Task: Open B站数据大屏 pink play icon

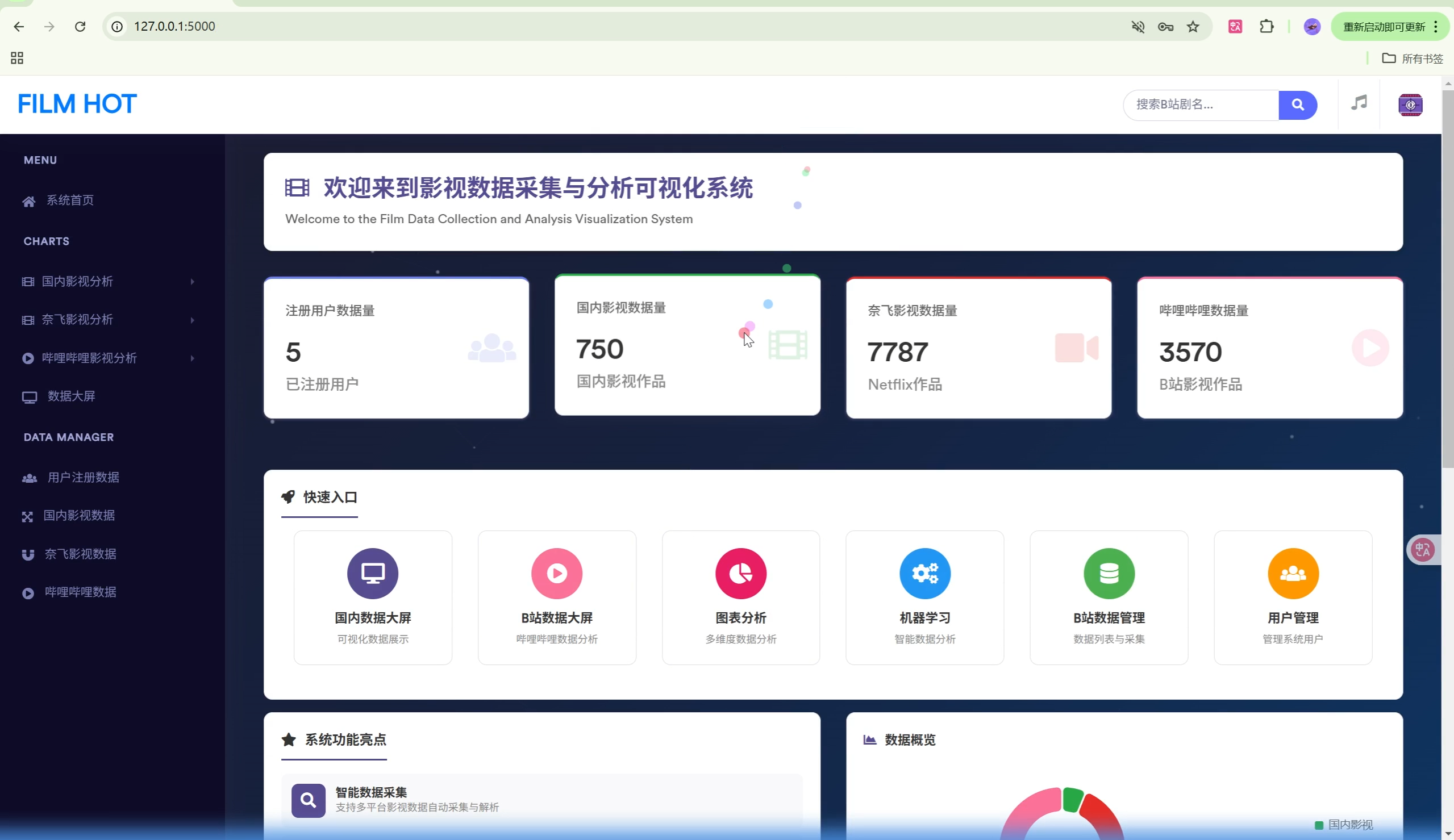Action: (556, 573)
